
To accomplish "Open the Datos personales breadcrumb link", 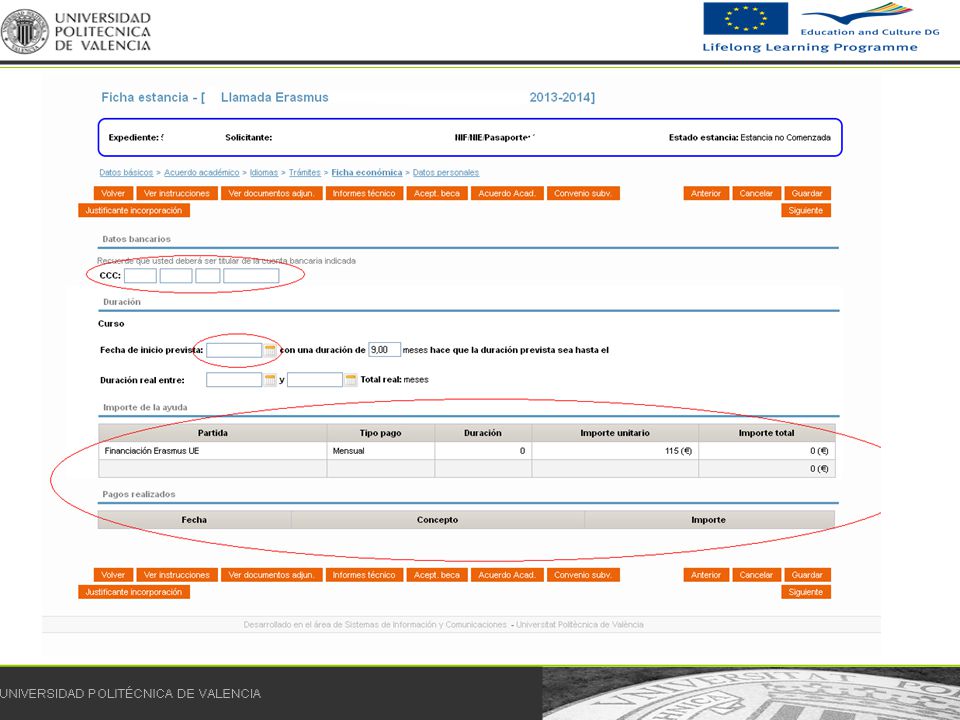I will click(446, 173).
